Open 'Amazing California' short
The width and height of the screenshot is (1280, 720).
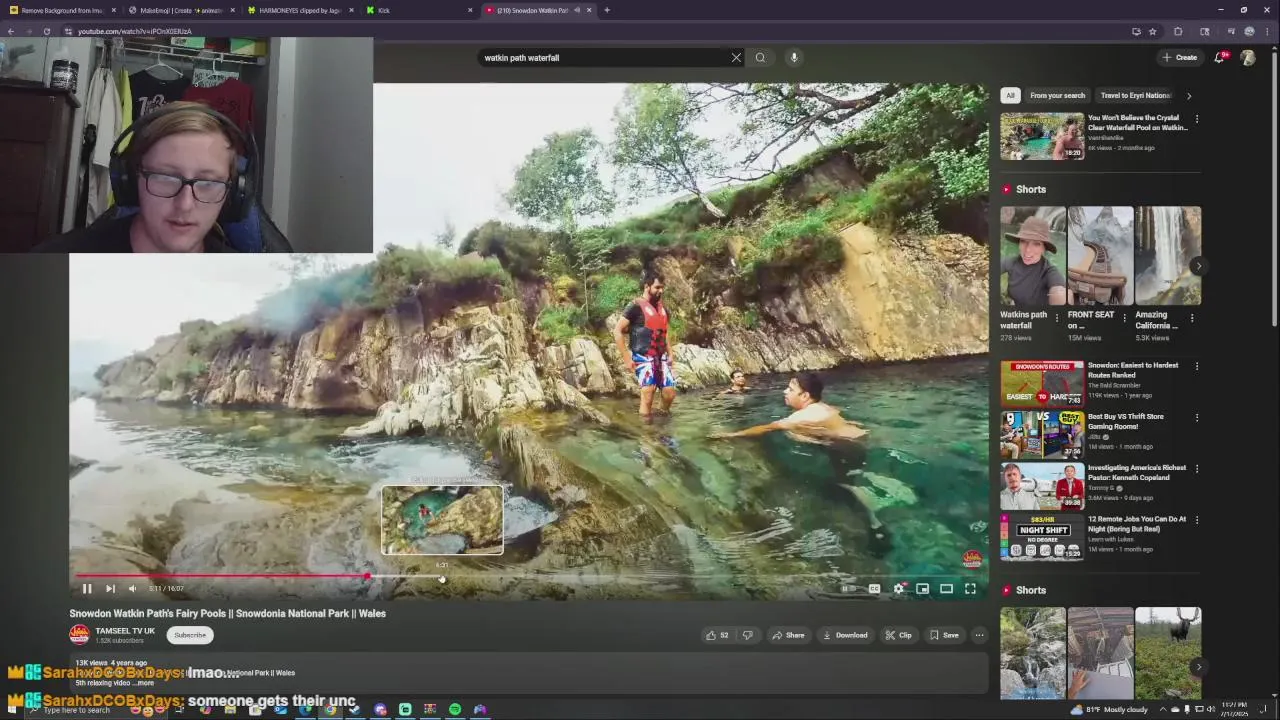(1168, 255)
